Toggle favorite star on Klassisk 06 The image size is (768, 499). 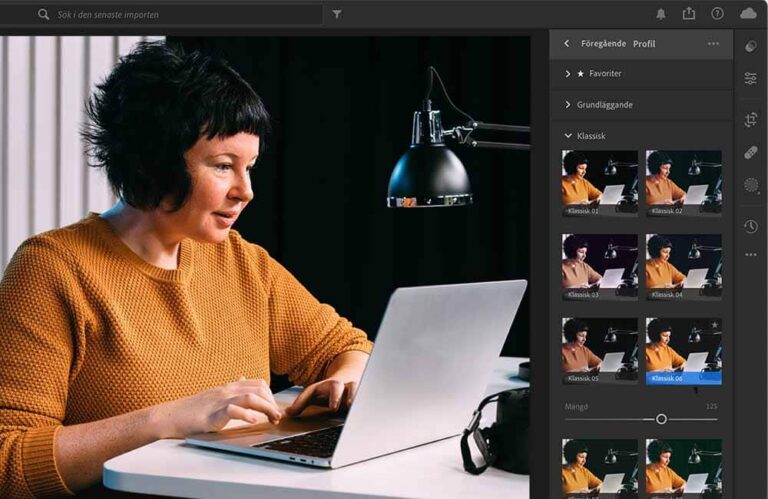pyautogui.click(x=714, y=325)
